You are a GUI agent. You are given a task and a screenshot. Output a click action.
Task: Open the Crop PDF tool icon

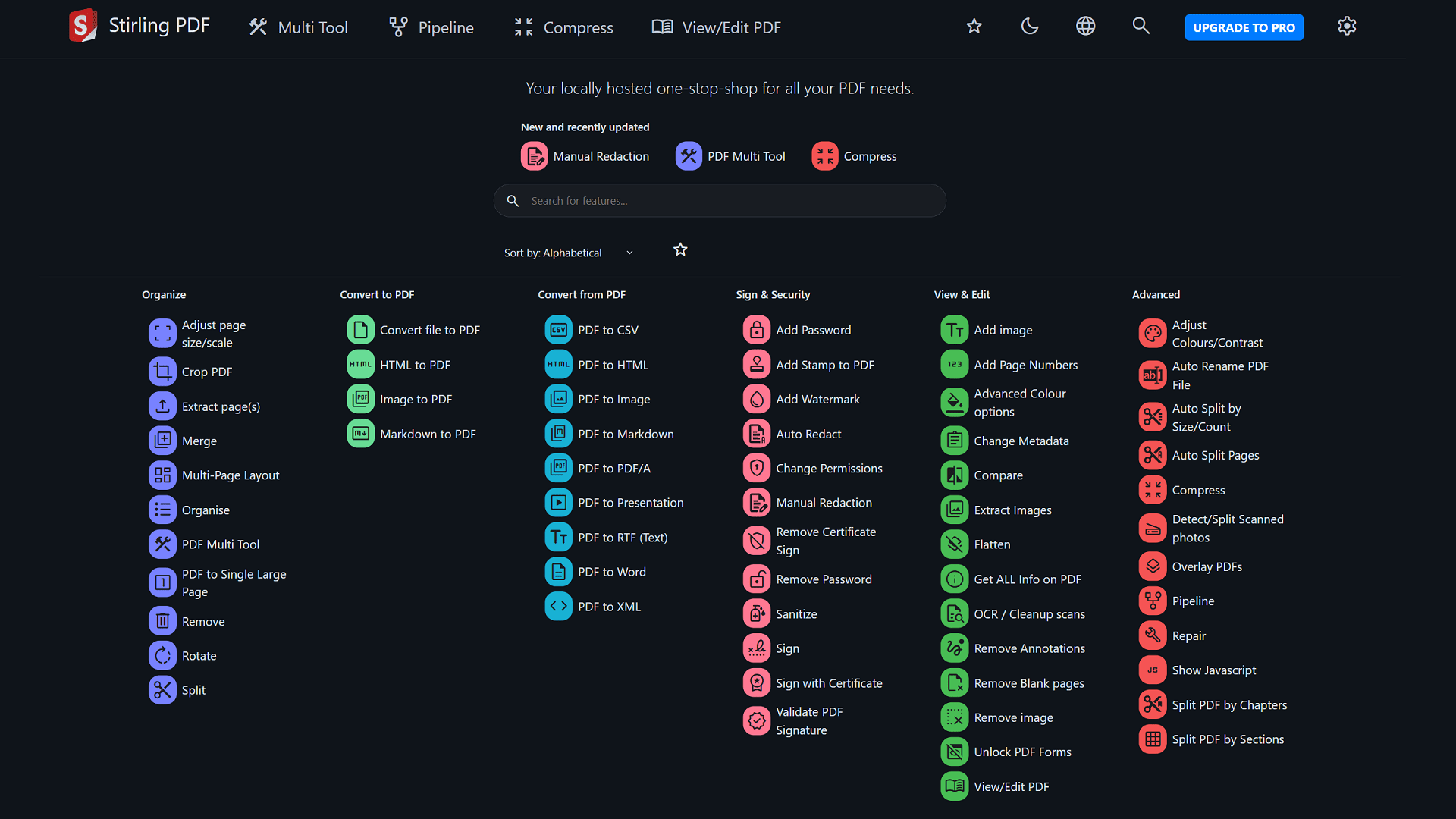[162, 372]
